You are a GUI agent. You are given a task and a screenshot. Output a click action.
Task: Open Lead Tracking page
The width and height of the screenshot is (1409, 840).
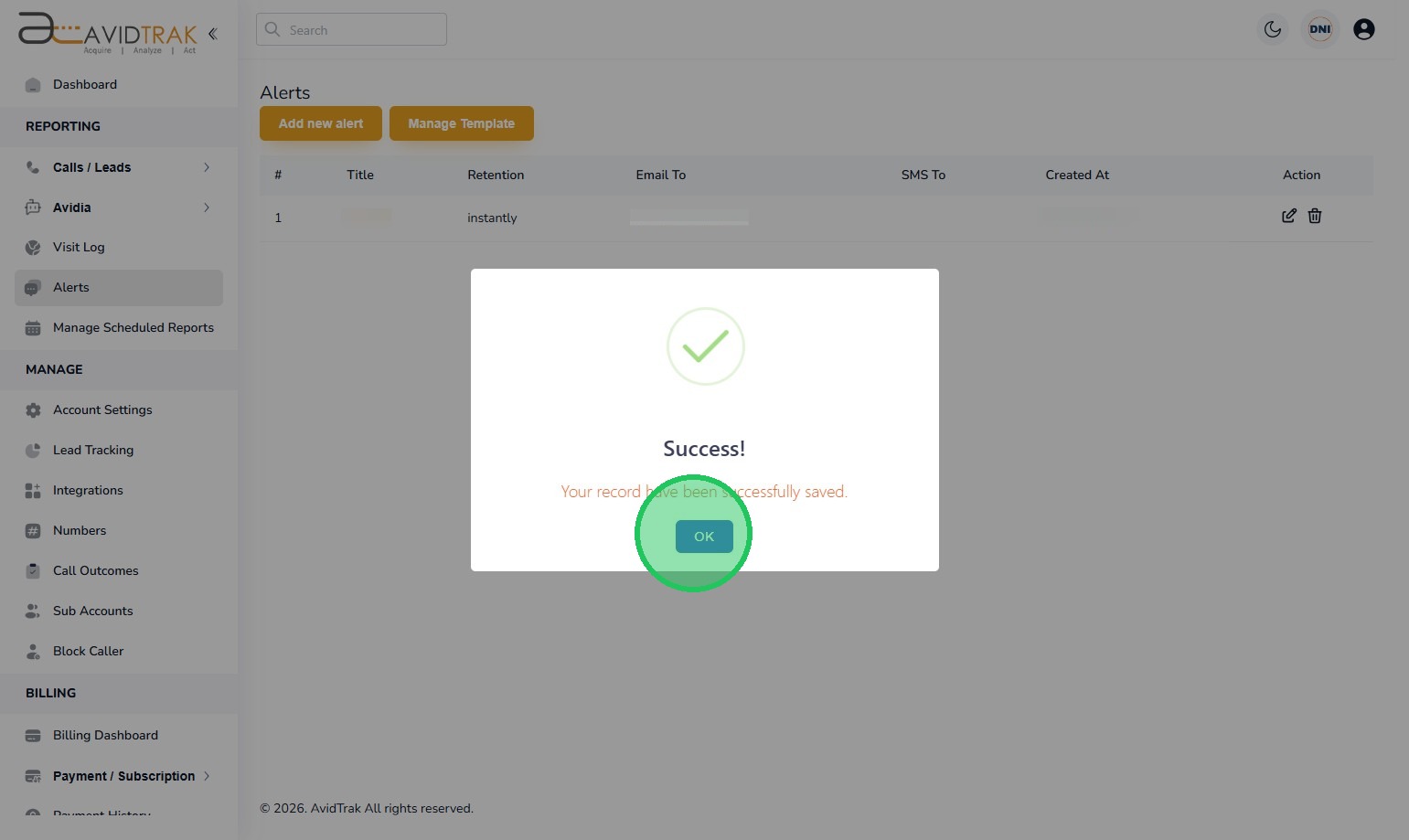[x=93, y=450]
